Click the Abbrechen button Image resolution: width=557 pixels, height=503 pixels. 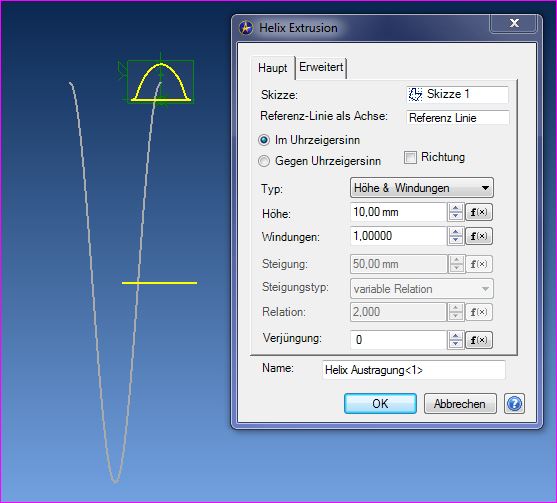click(460, 404)
